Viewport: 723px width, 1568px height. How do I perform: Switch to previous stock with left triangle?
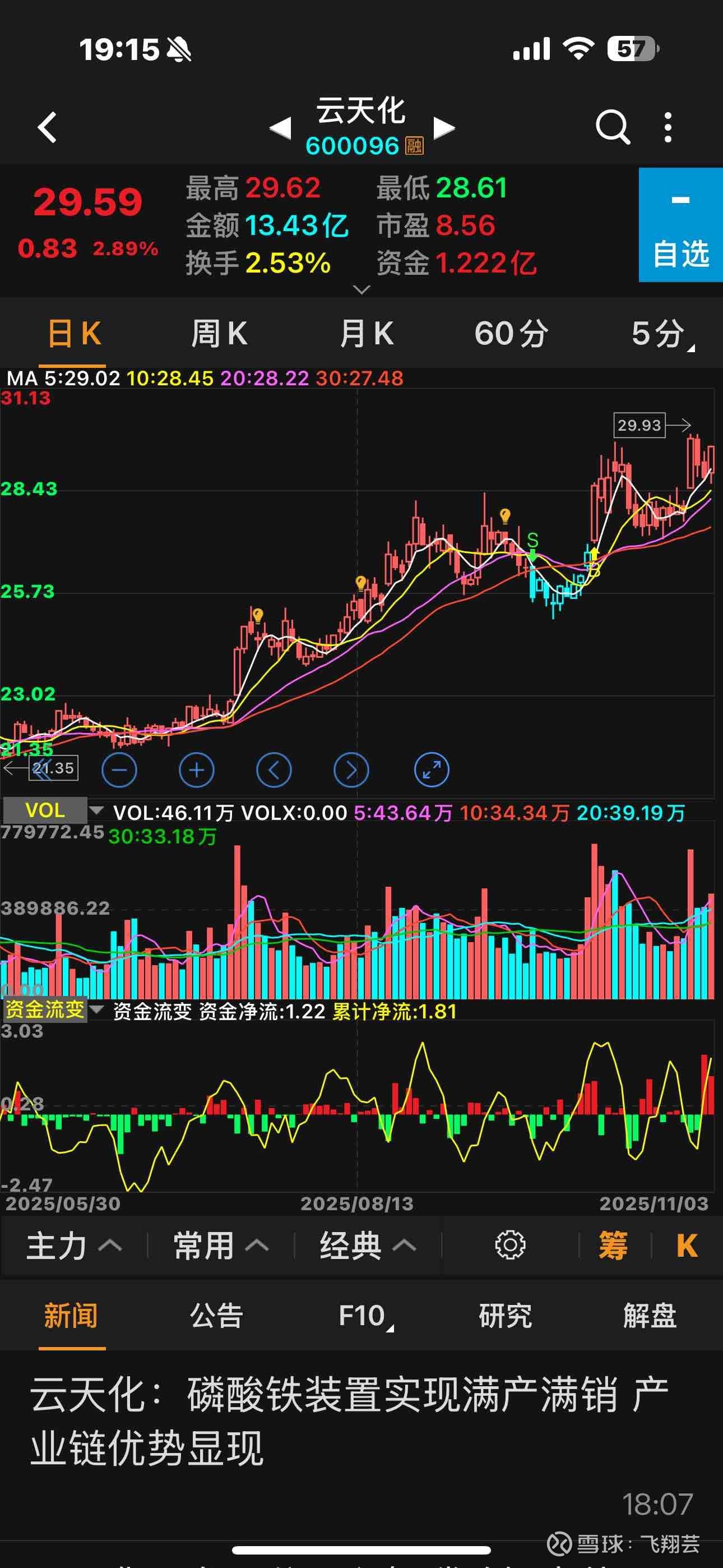pyautogui.click(x=281, y=128)
